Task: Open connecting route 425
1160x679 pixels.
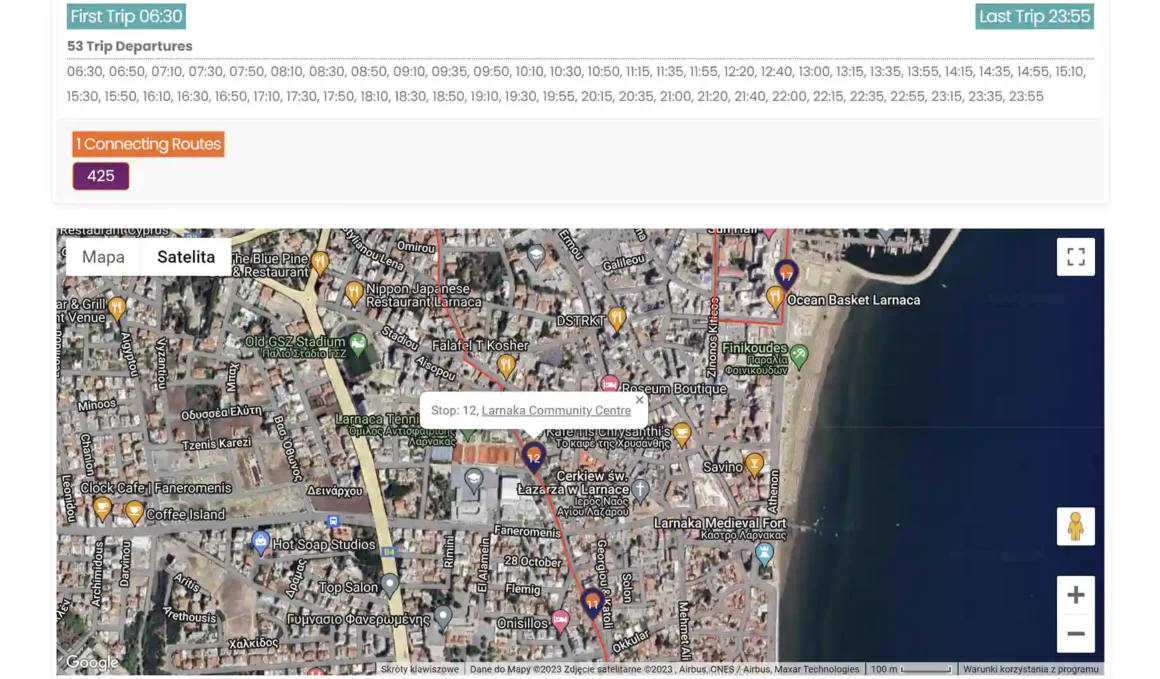Action: point(100,176)
